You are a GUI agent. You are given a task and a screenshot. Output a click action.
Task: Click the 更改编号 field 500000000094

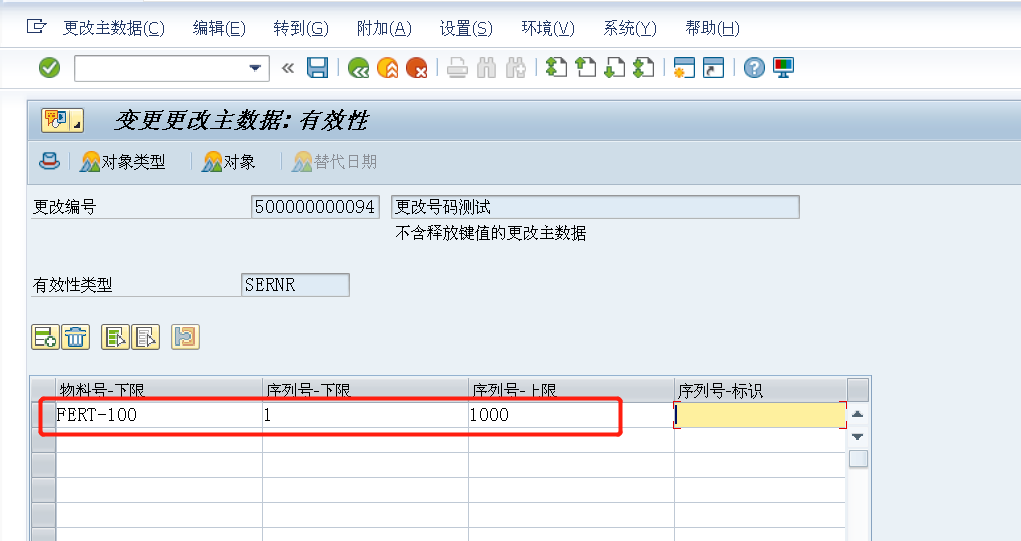point(315,207)
